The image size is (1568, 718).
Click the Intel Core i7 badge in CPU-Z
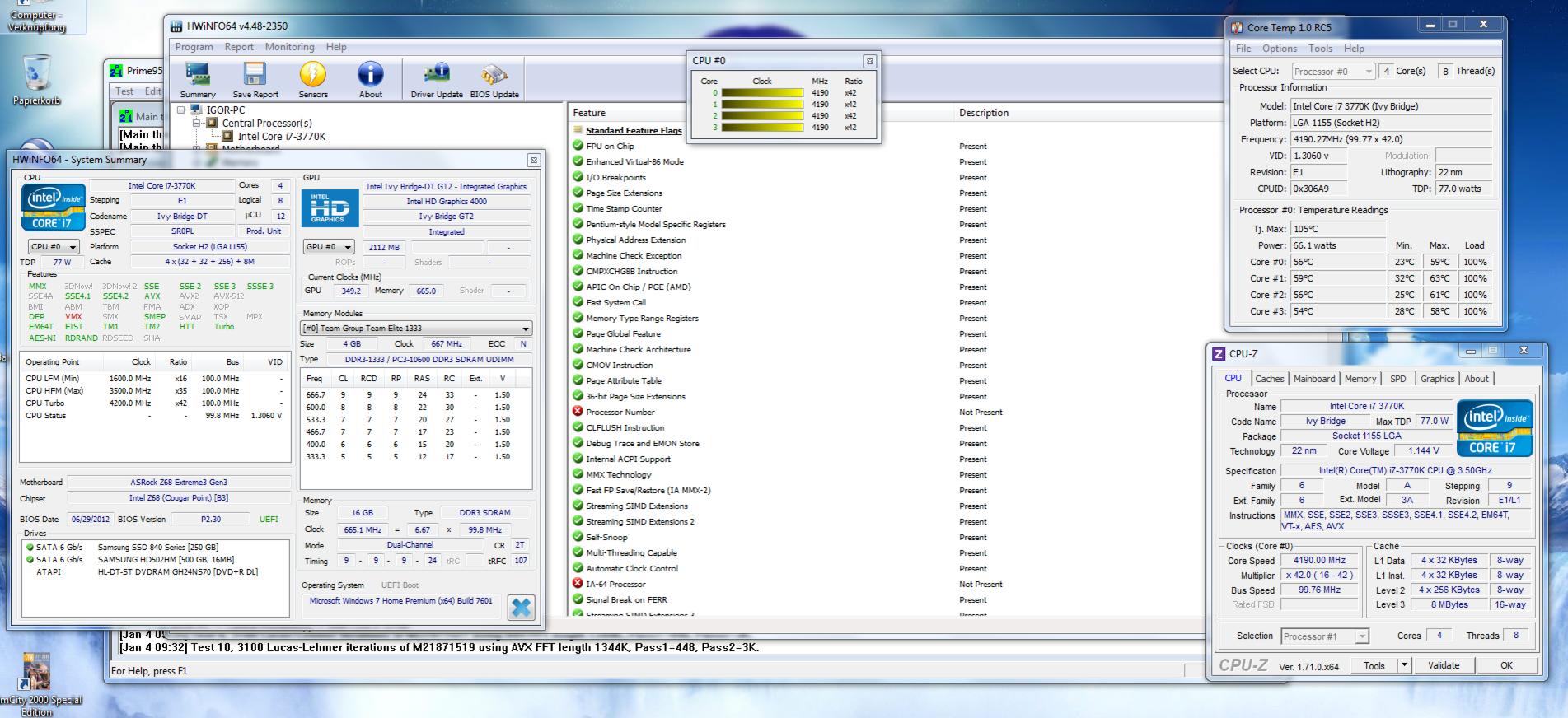pos(1495,428)
